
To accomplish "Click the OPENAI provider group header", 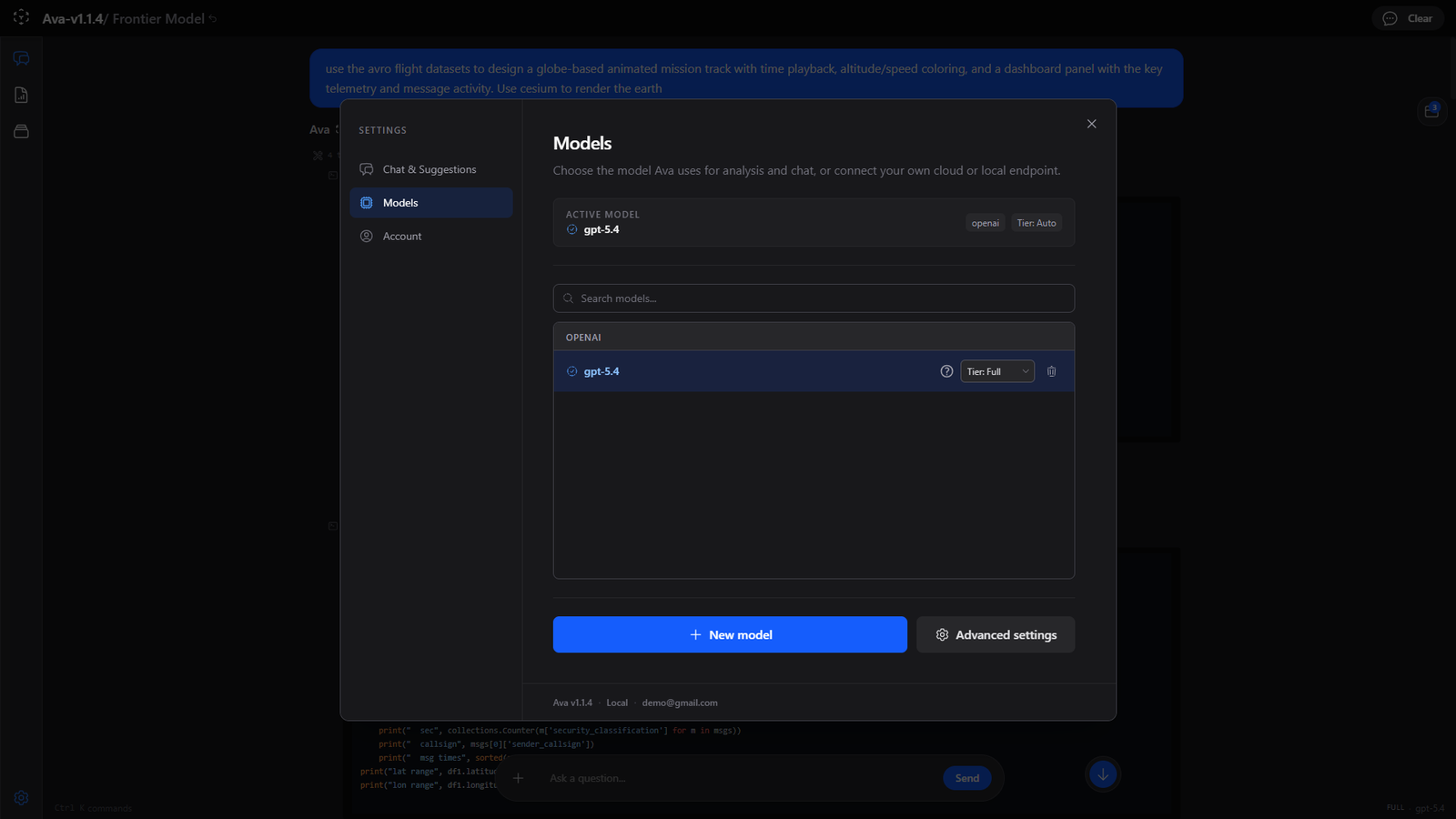I will [x=814, y=337].
